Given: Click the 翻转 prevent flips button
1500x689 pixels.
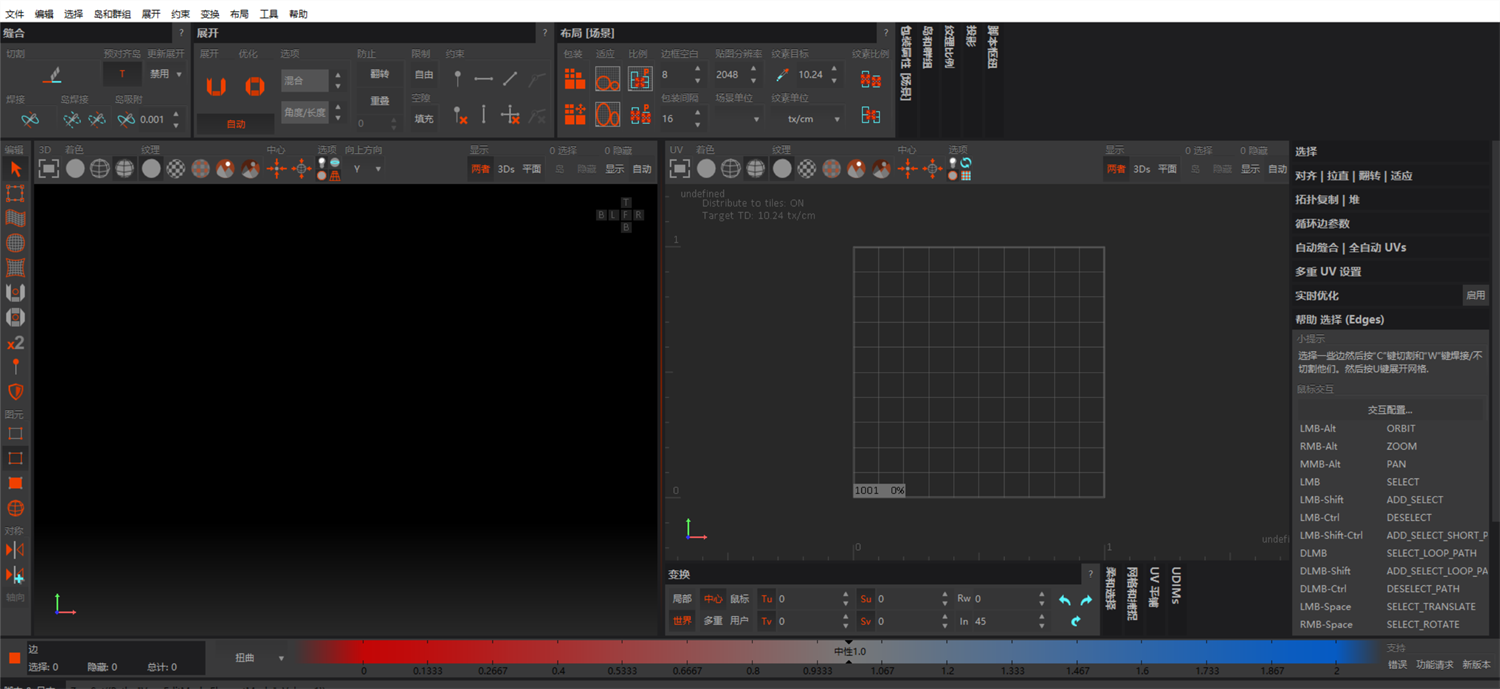Looking at the screenshot, I should click(x=380, y=74).
